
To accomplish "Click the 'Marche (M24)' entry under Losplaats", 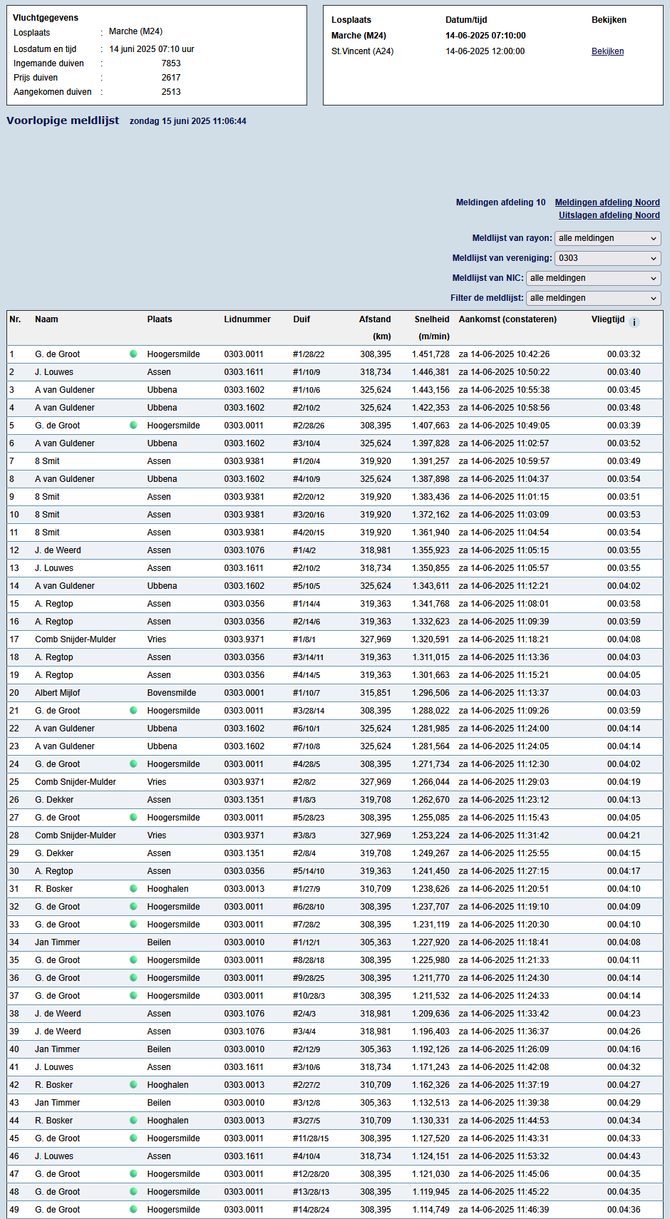I will pyautogui.click(x=359, y=35).
